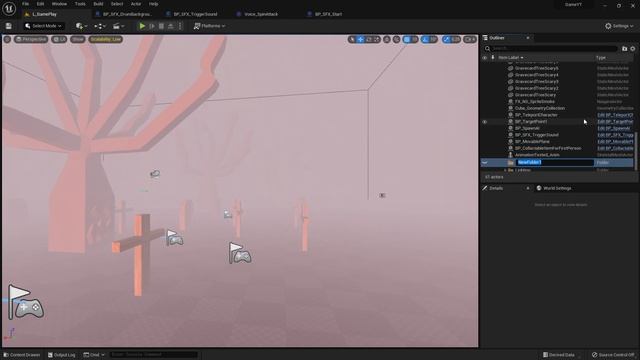Open the Edit BP_TeleportCharacter link
Image resolution: width=640 pixels, height=360 pixels.
615,115
